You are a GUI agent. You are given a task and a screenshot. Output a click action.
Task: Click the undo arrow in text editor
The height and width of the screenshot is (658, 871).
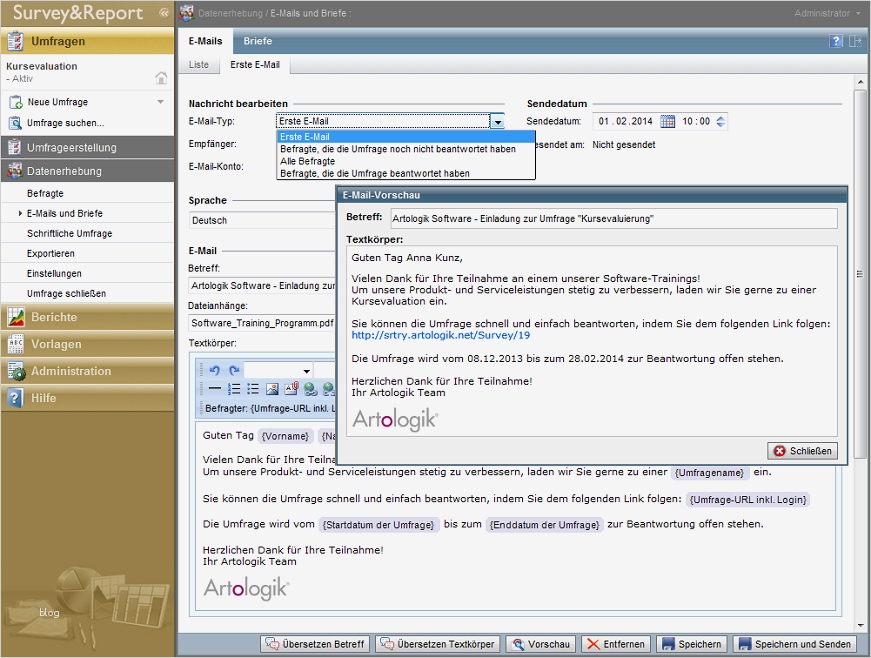pos(215,370)
